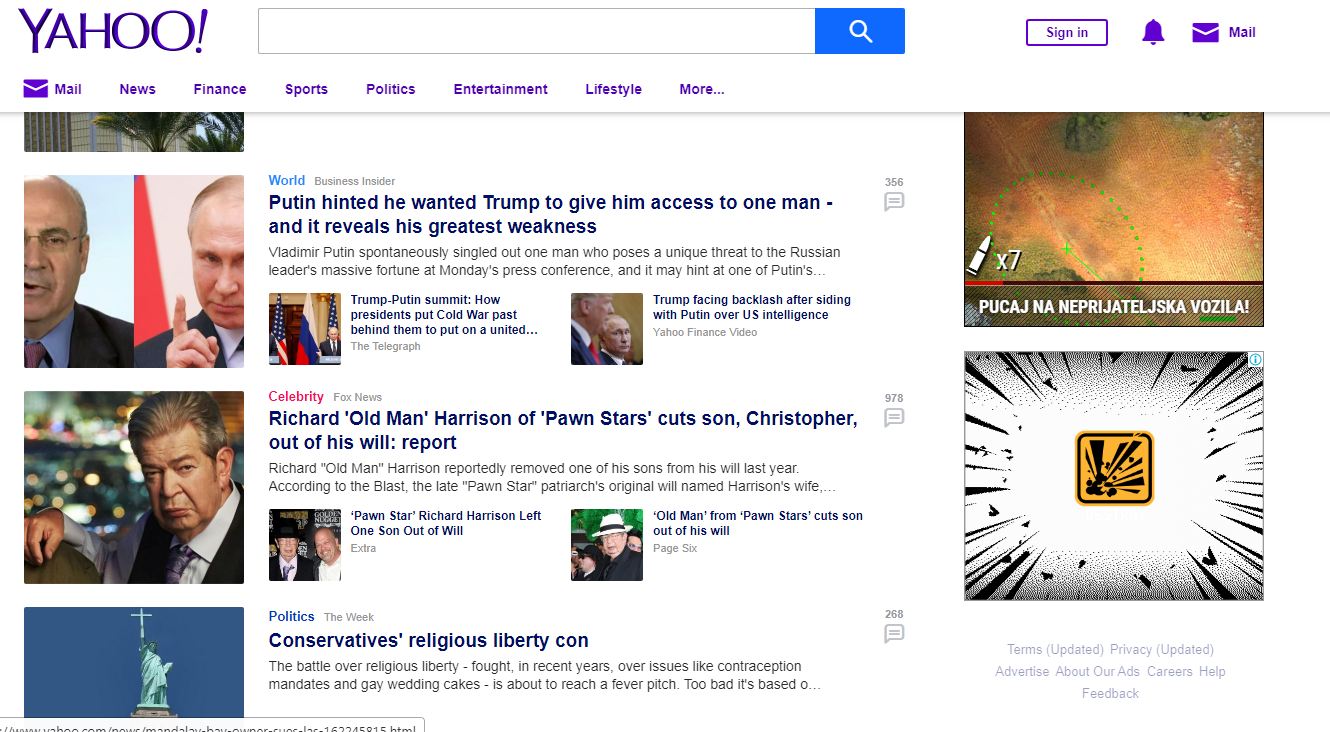Go to the Finance section
The width and height of the screenshot is (1330, 732).
(x=220, y=89)
